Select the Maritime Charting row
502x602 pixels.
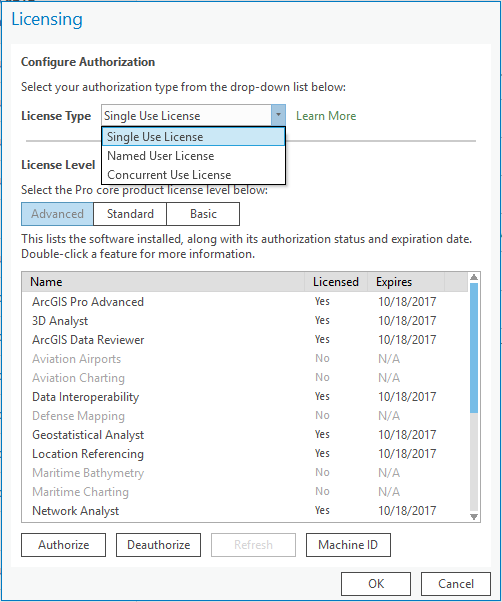pos(245,492)
